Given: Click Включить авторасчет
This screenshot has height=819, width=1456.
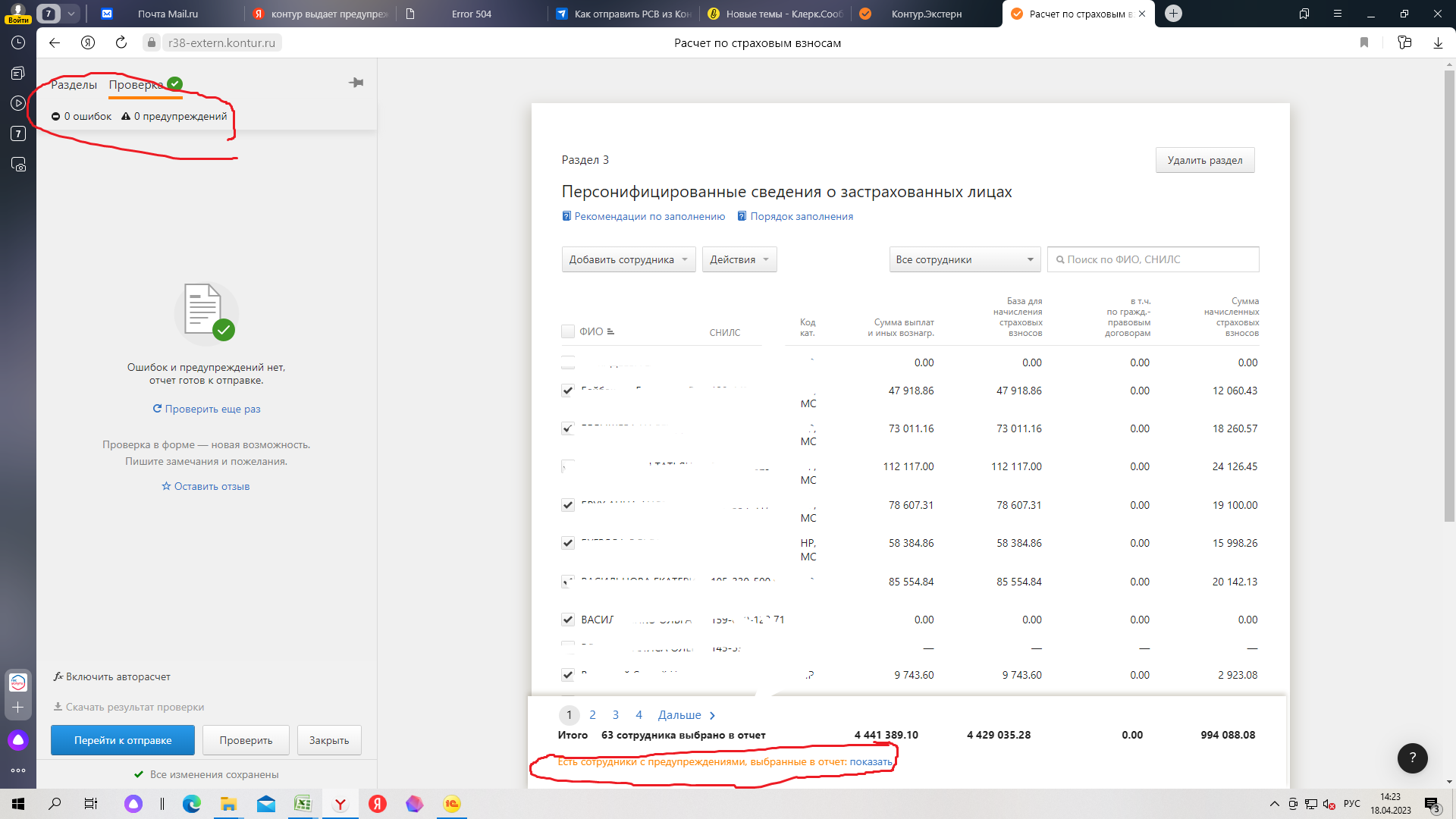Looking at the screenshot, I should [x=112, y=676].
